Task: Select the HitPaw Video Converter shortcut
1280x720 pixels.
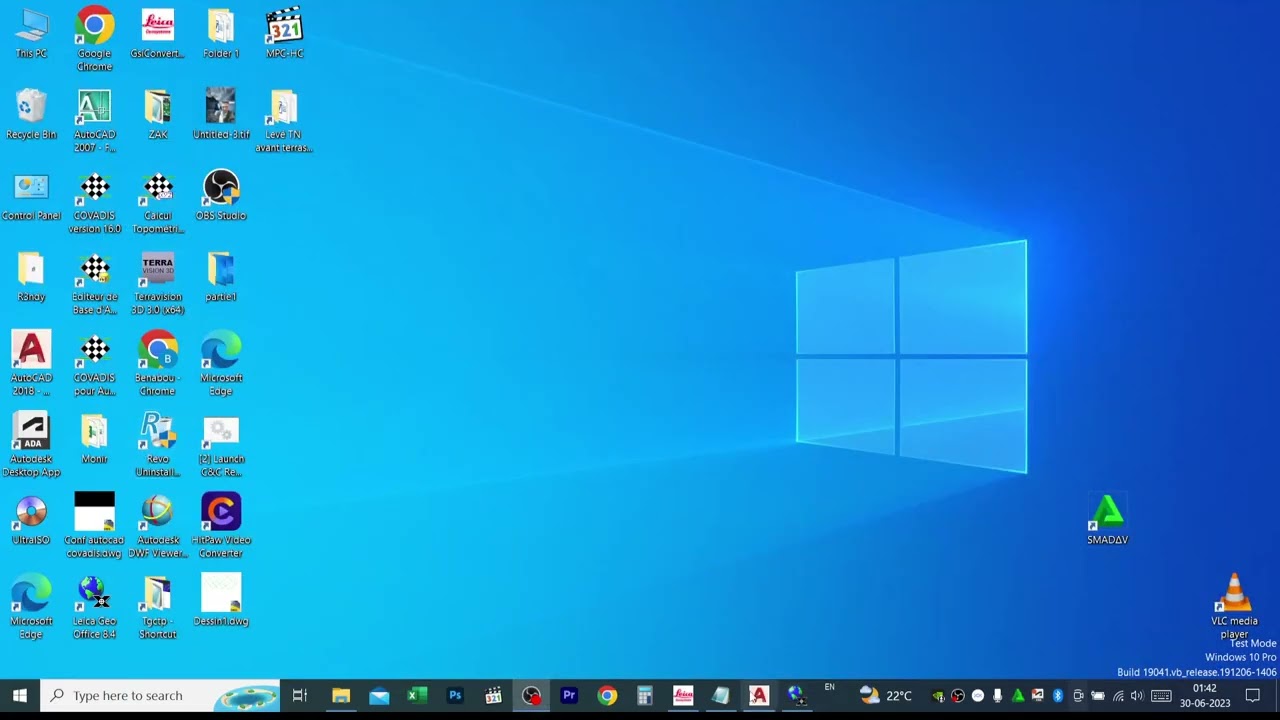Action: [221, 526]
